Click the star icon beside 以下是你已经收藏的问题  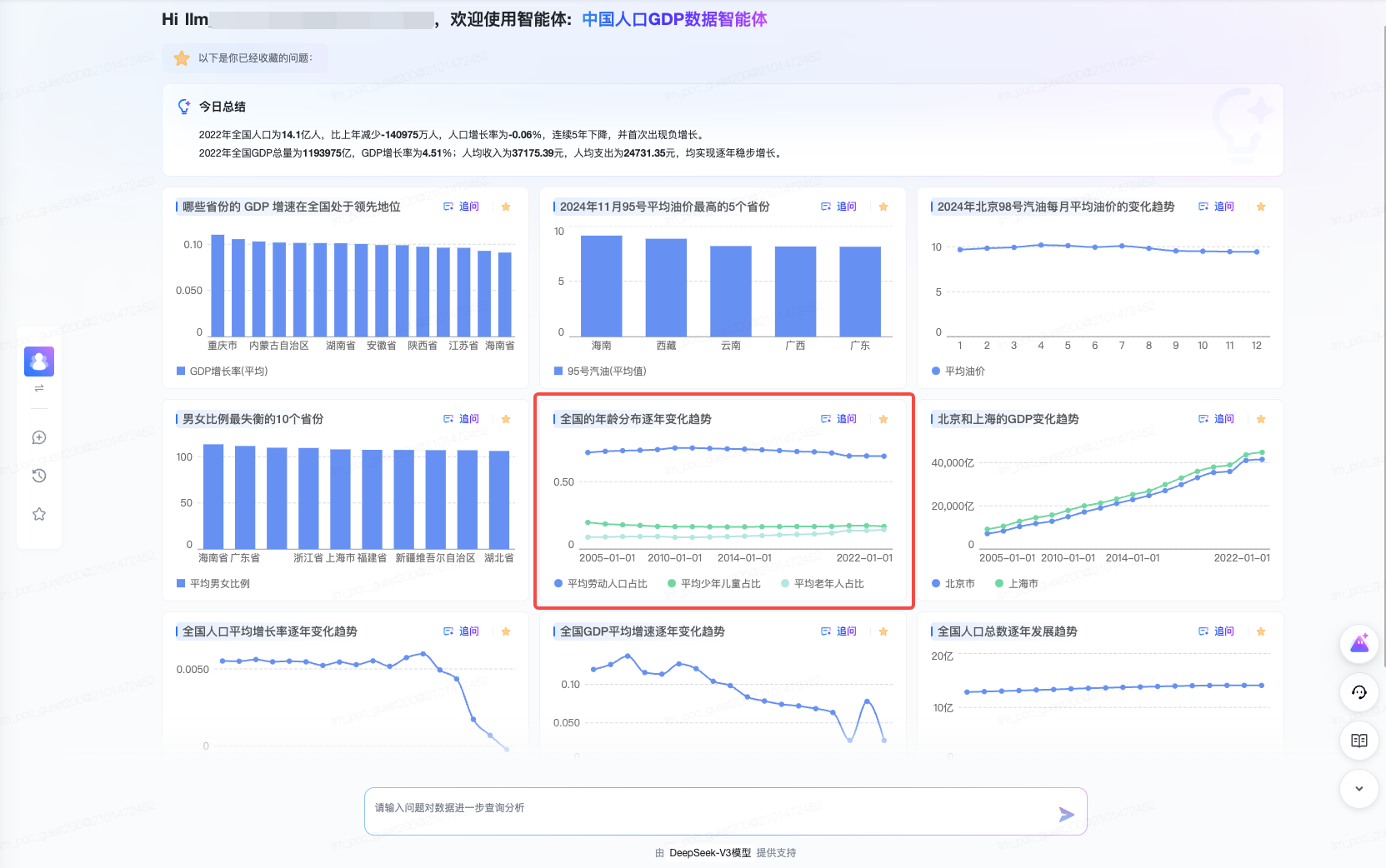pos(182,58)
